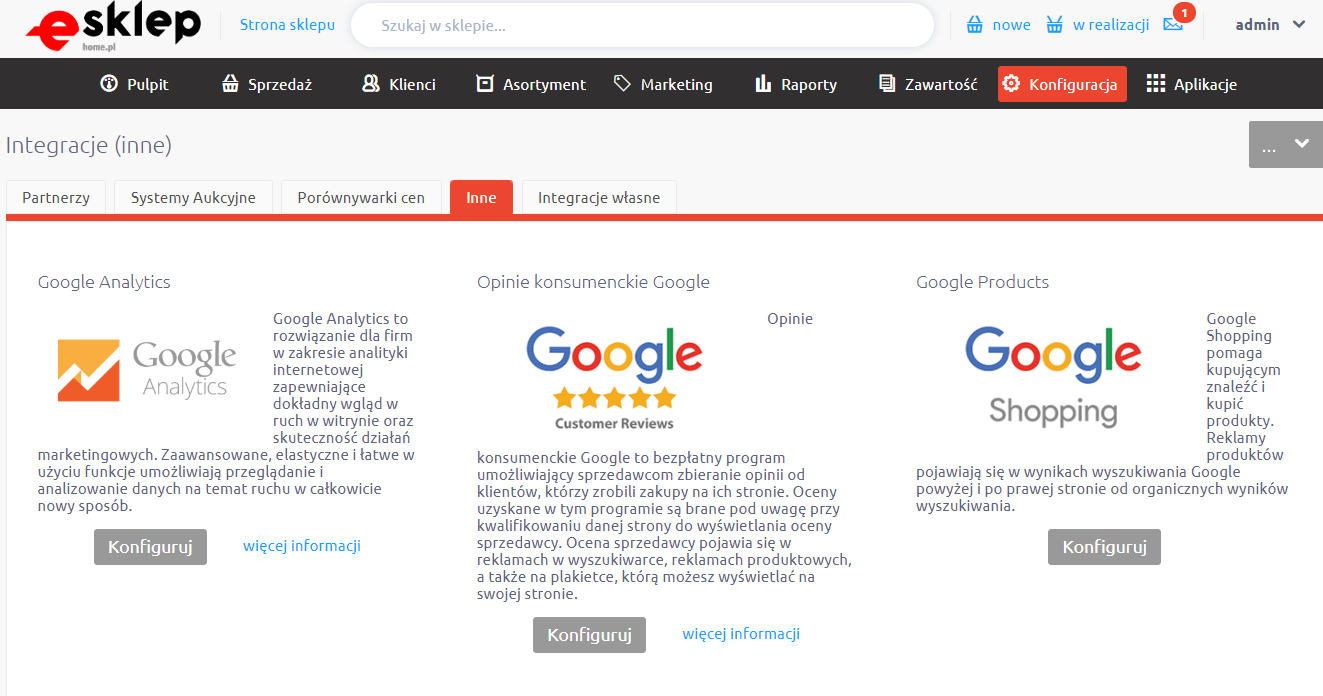The image size is (1323, 696).
Task: Switch to the Porównywarki cen tab
Action: pyautogui.click(x=361, y=198)
